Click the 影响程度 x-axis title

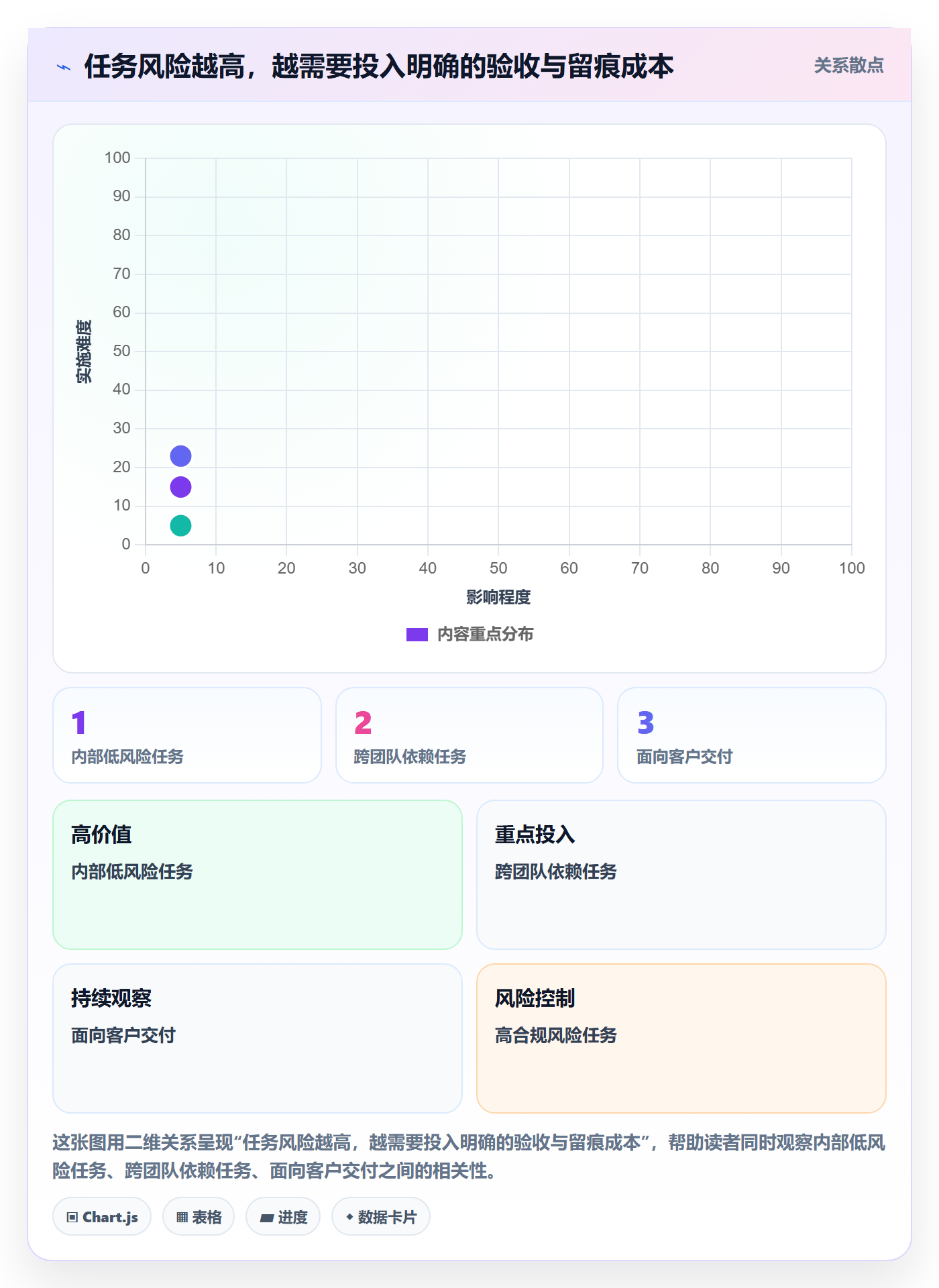(x=498, y=597)
